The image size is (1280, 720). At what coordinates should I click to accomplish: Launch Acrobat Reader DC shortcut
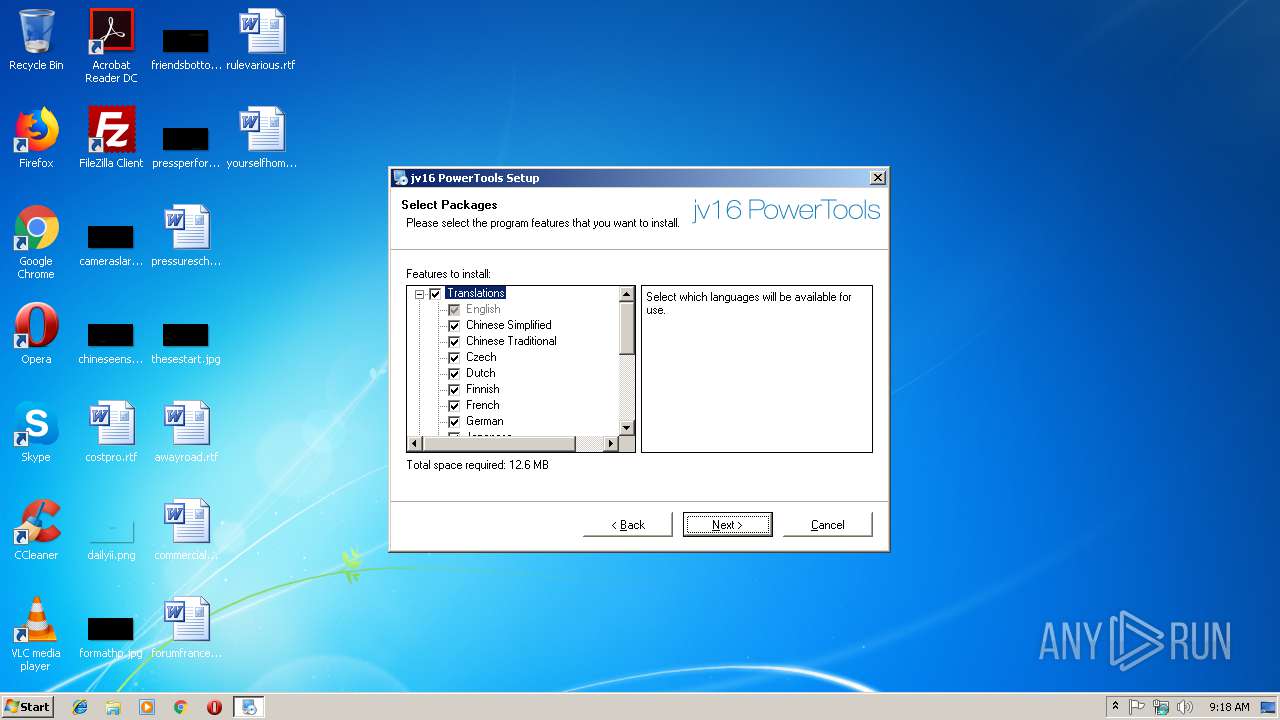[111, 46]
